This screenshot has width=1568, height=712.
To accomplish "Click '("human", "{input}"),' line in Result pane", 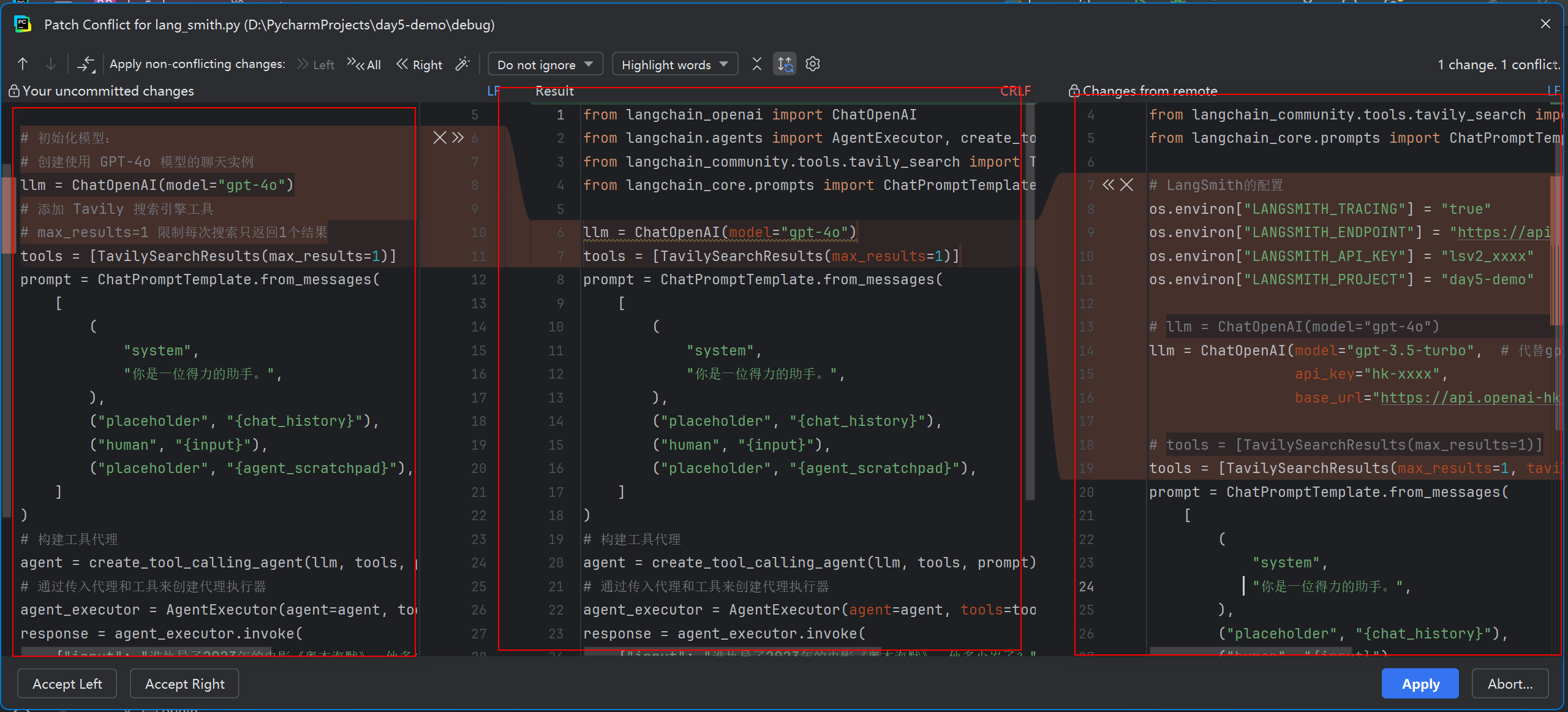I will pos(742,445).
